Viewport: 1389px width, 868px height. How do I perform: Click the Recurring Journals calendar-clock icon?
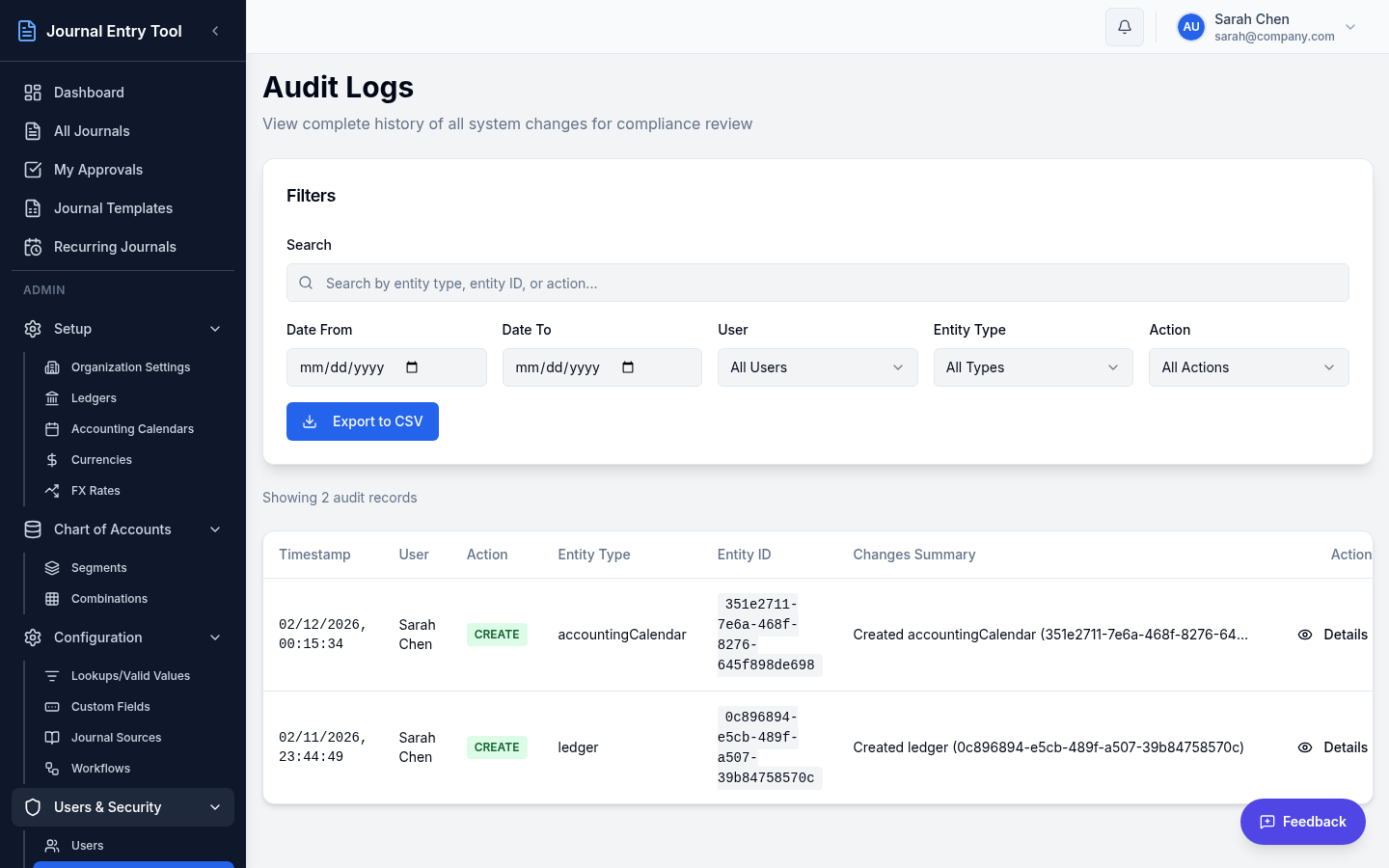coord(33,247)
